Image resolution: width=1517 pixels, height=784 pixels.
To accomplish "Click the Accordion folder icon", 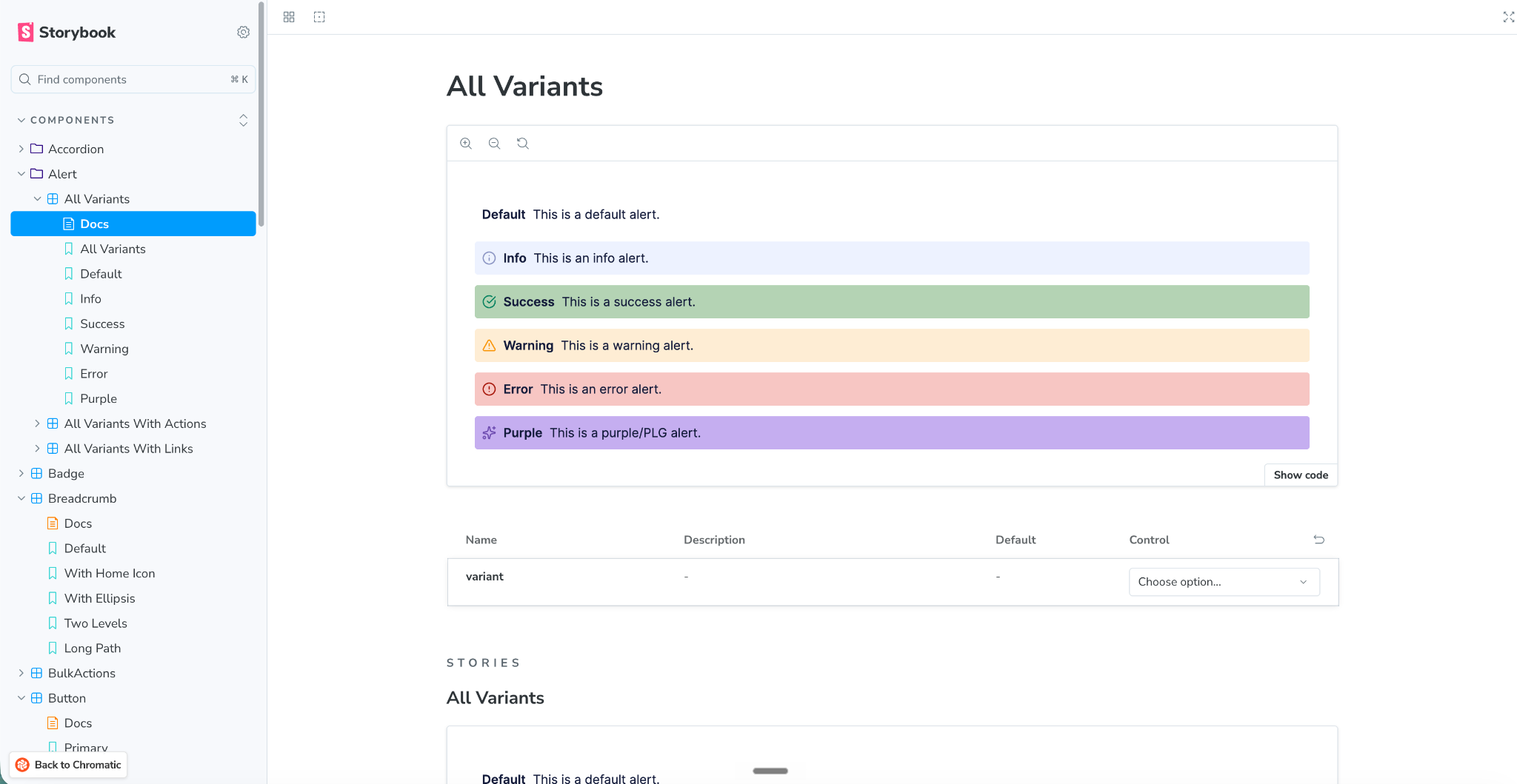I will point(36,149).
